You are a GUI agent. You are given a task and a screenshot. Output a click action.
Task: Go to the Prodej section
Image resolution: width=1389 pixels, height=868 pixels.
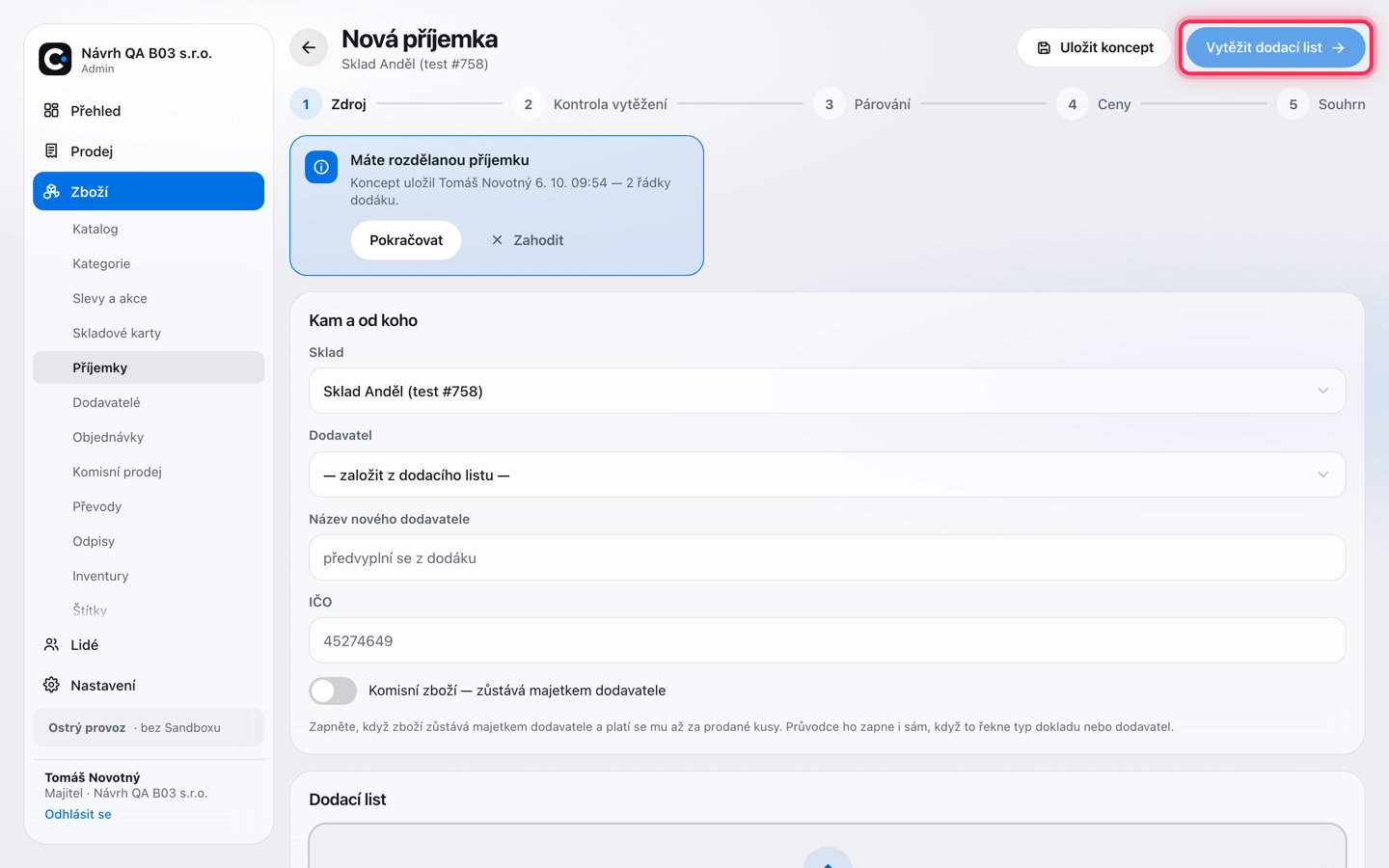149,151
